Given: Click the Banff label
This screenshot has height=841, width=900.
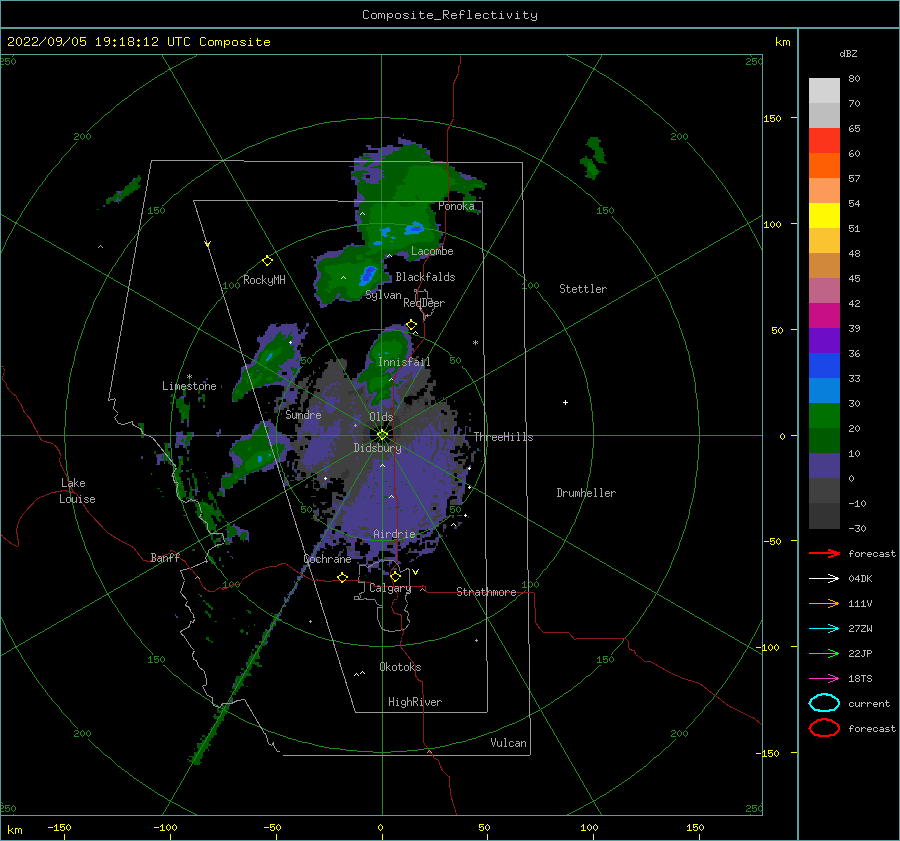Looking at the screenshot, I should [x=165, y=557].
